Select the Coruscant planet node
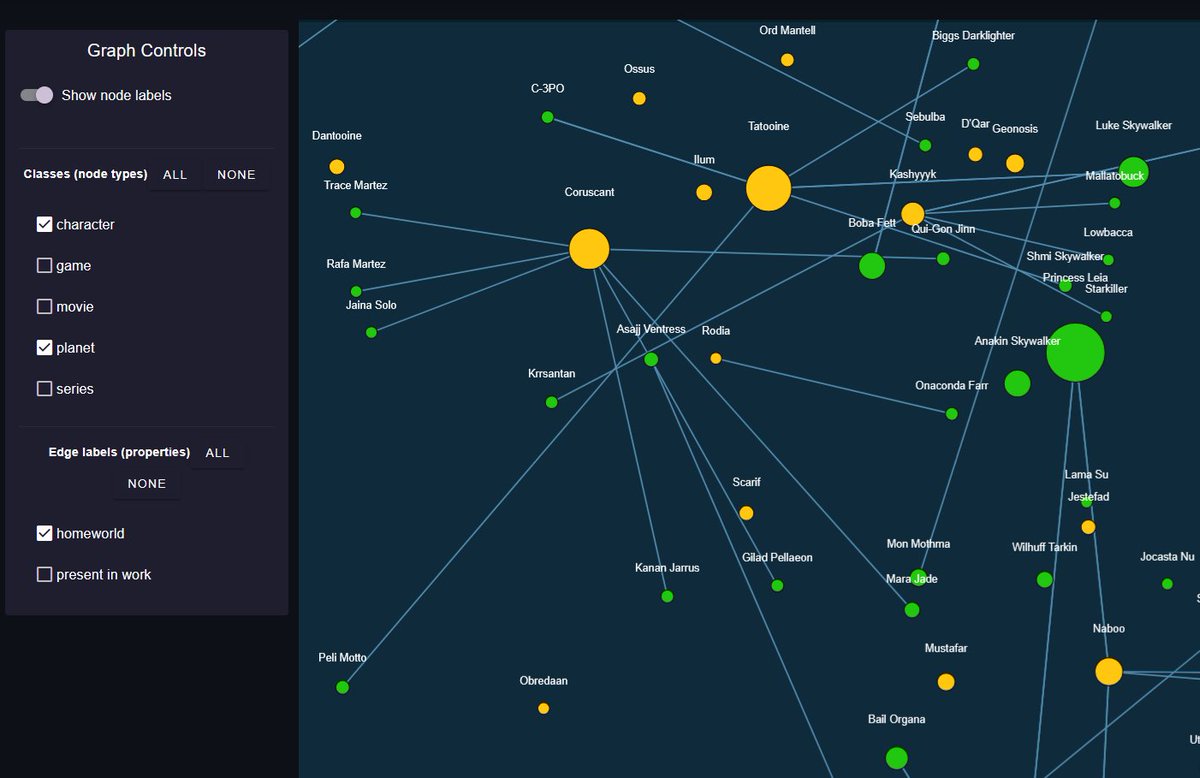The height and width of the screenshot is (778, 1200). (589, 248)
